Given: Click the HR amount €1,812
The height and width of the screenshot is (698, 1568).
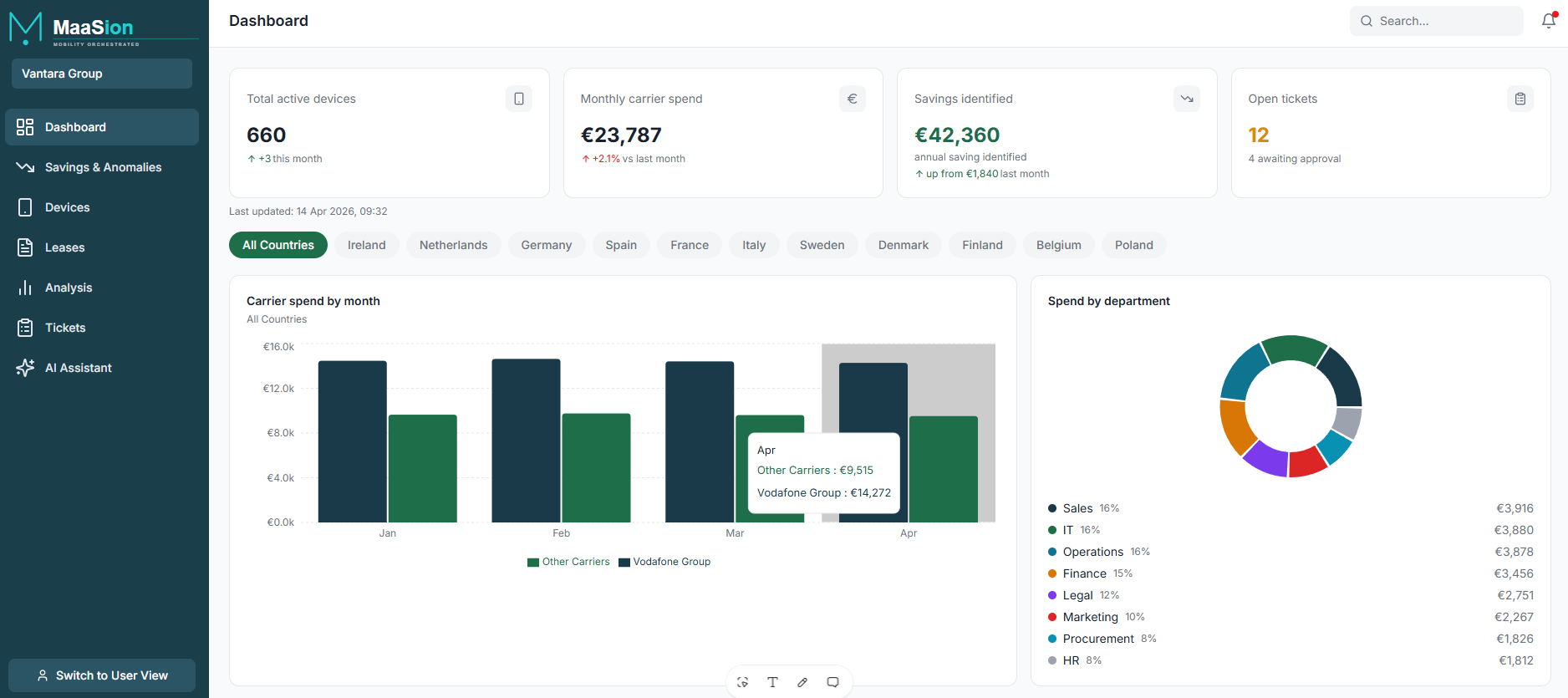Looking at the screenshot, I should point(1516,660).
